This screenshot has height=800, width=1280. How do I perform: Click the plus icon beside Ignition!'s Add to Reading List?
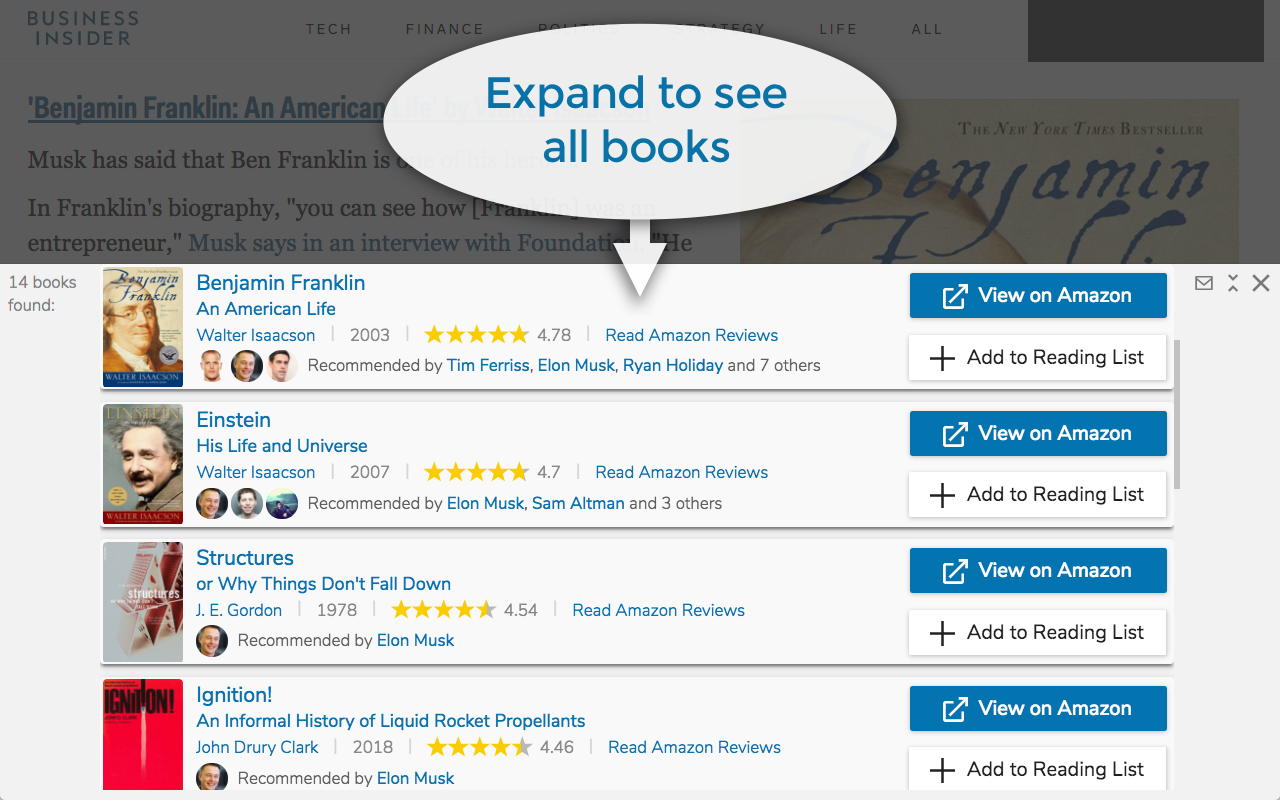(941, 769)
